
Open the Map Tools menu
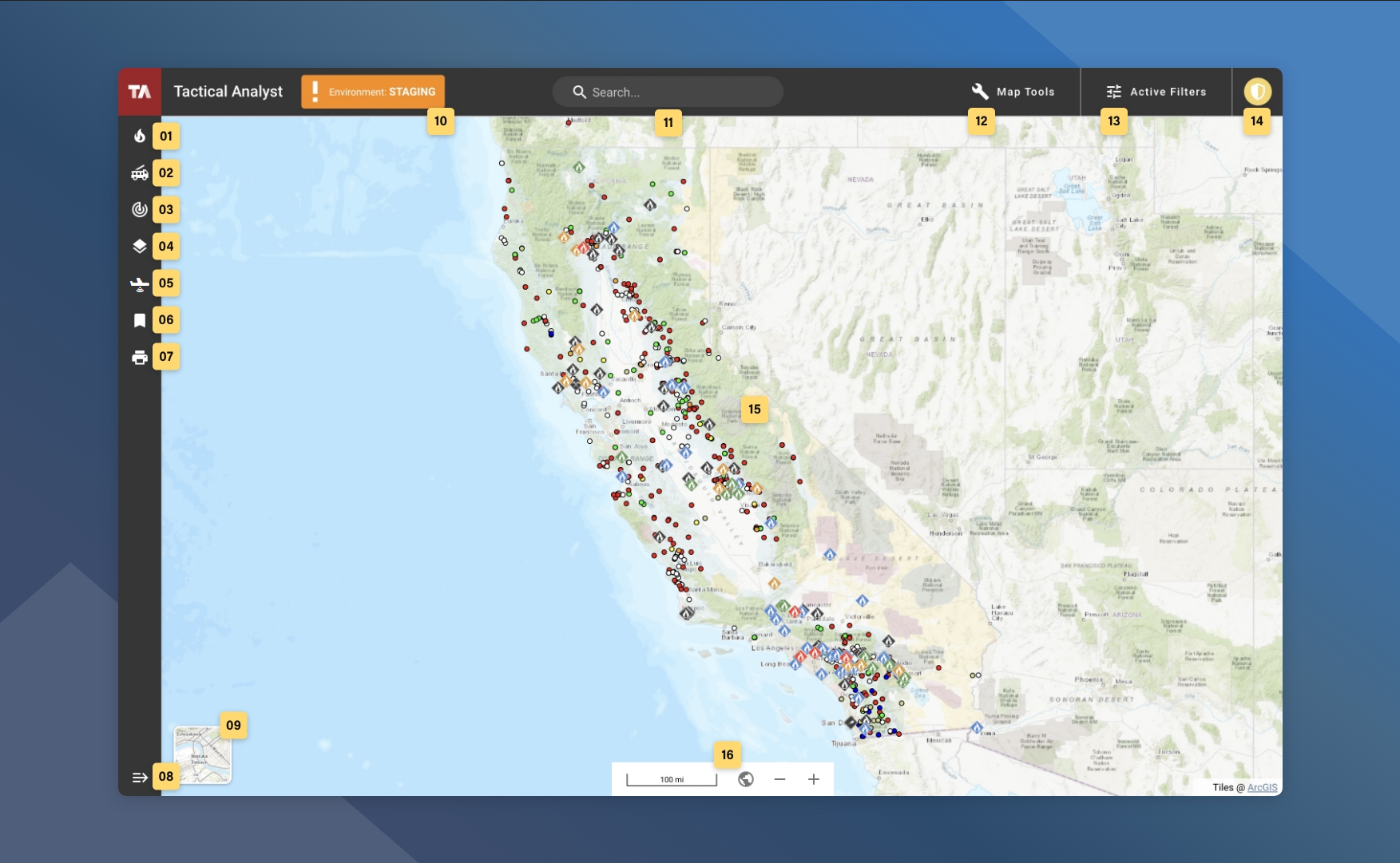pyautogui.click(x=1013, y=92)
